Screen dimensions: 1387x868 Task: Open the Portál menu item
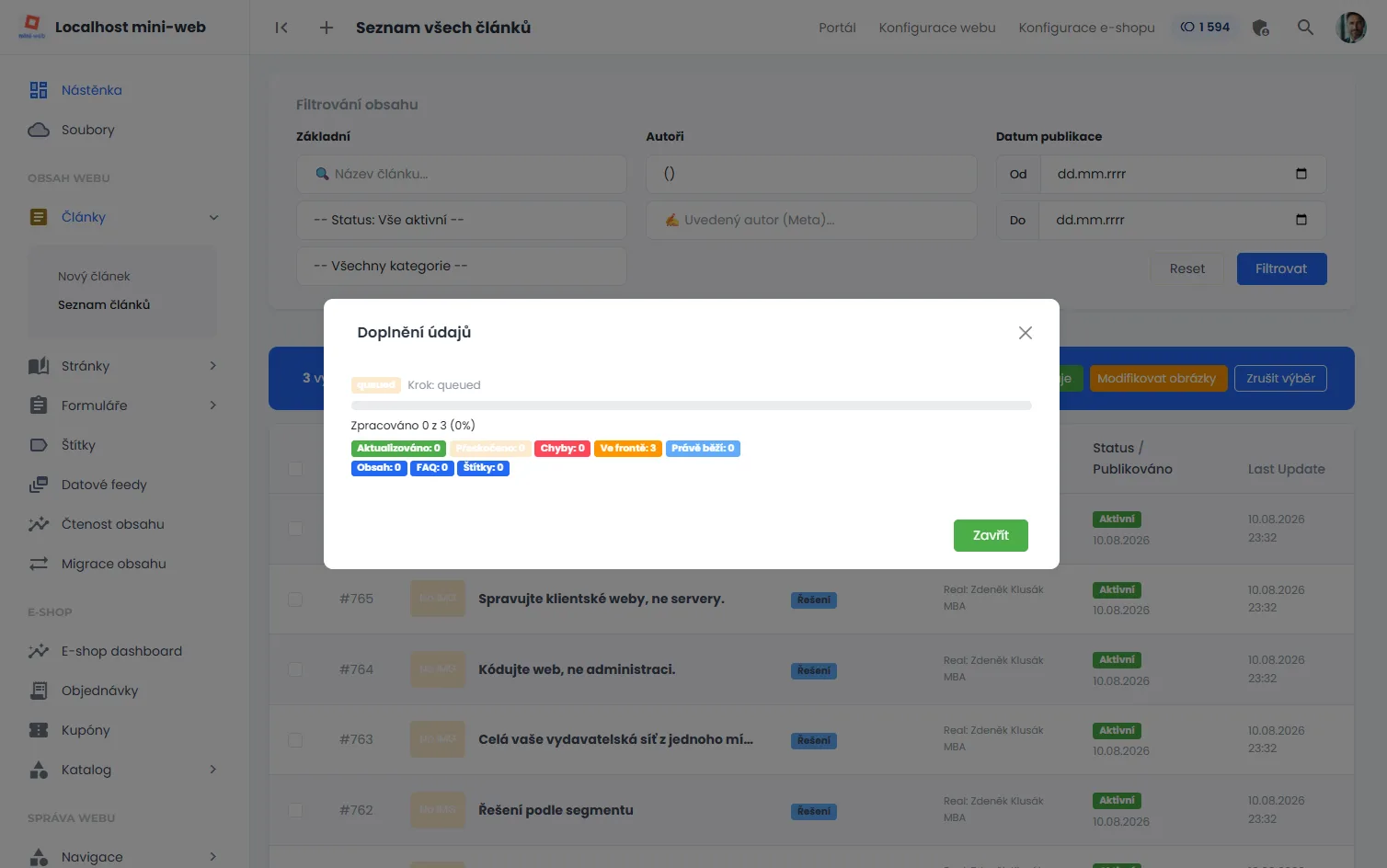point(837,28)
